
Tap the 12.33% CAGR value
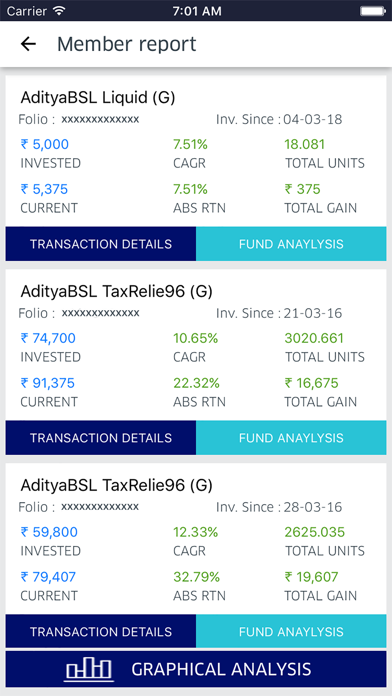(195, 532)
